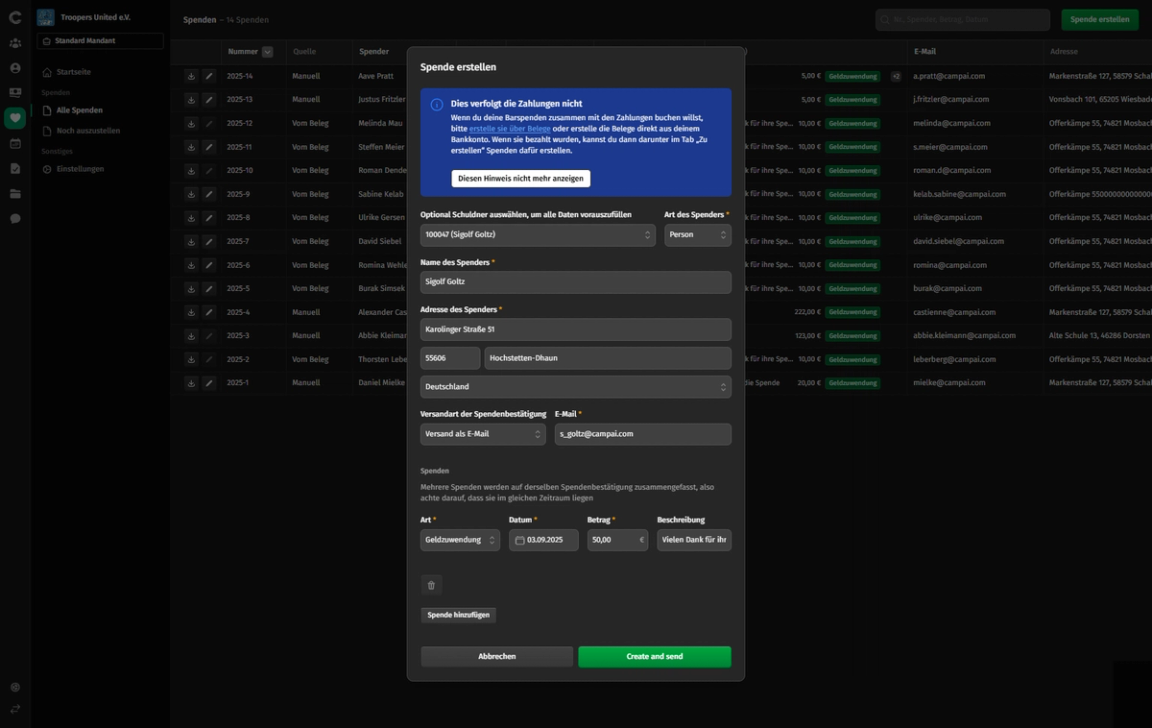Download receipt for donation 2025-11
Screen dimensions: 1152x728
(x=191, y=148)
